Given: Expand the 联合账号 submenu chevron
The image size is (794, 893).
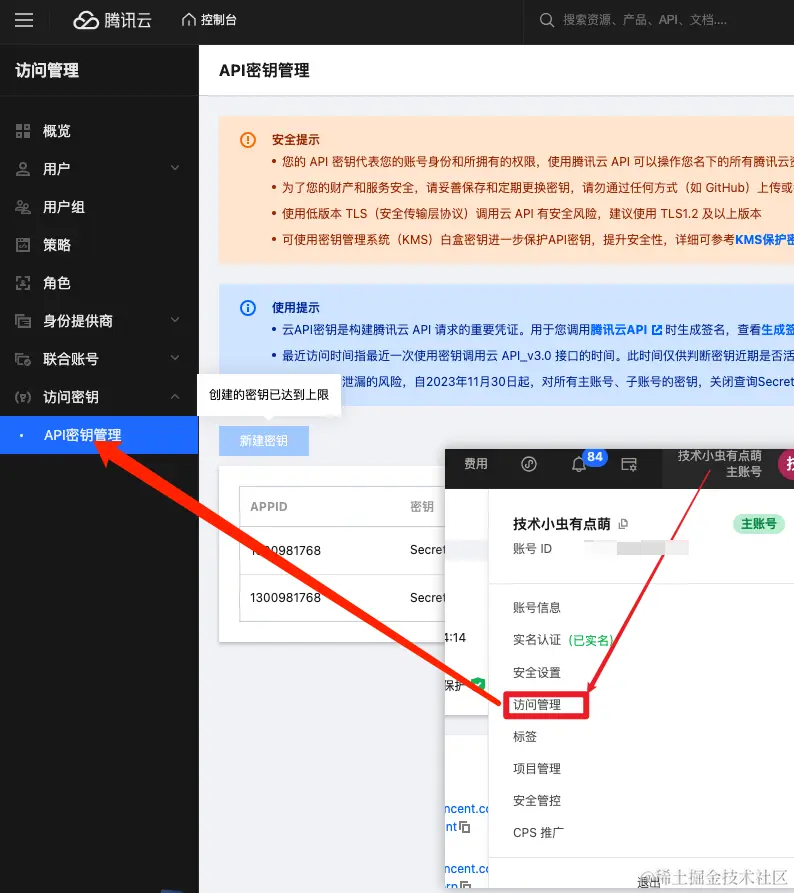Looking at the screenshot, I should [x=175, y=358].
